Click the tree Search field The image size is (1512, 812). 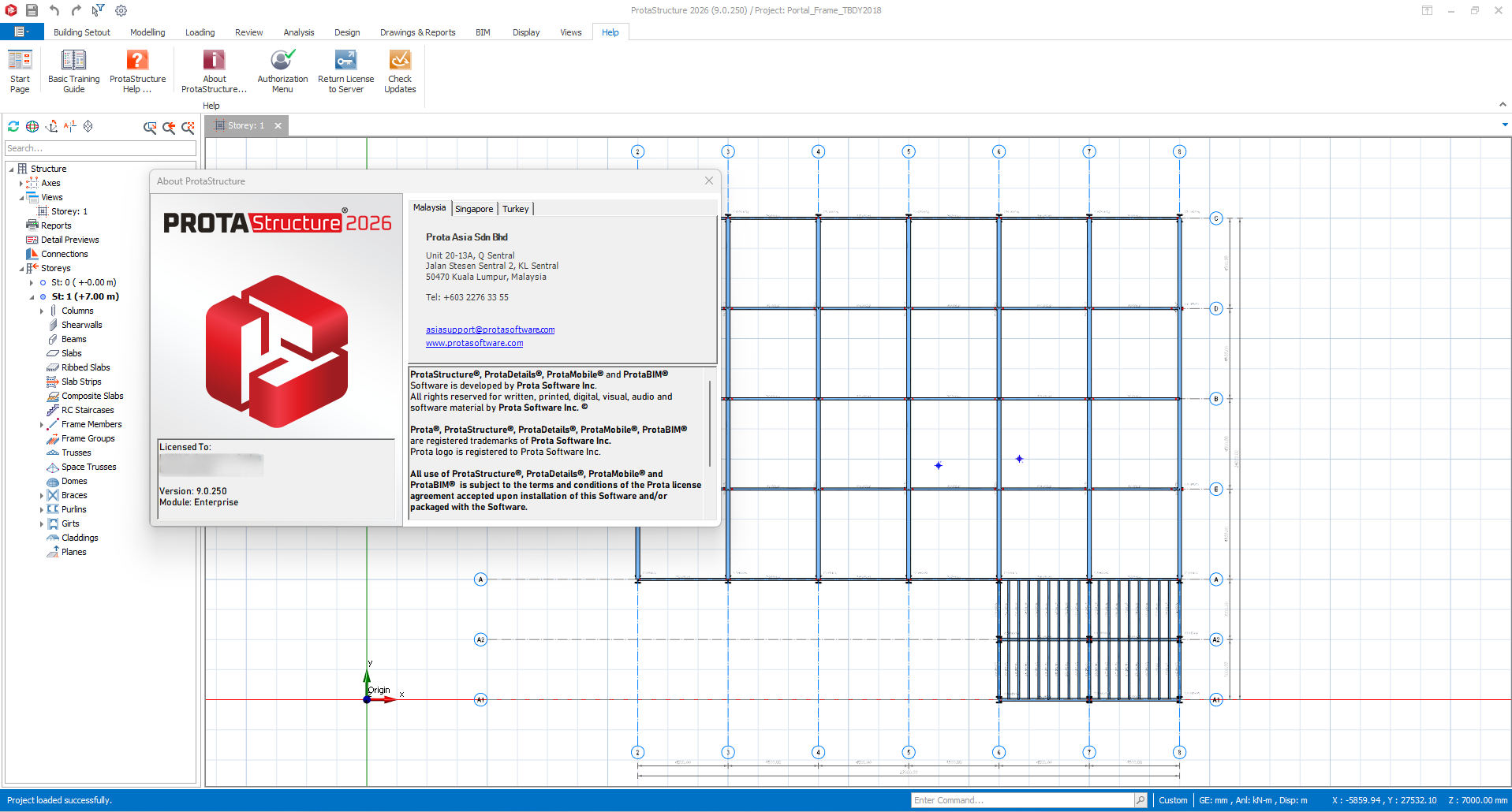pos(100,148)
